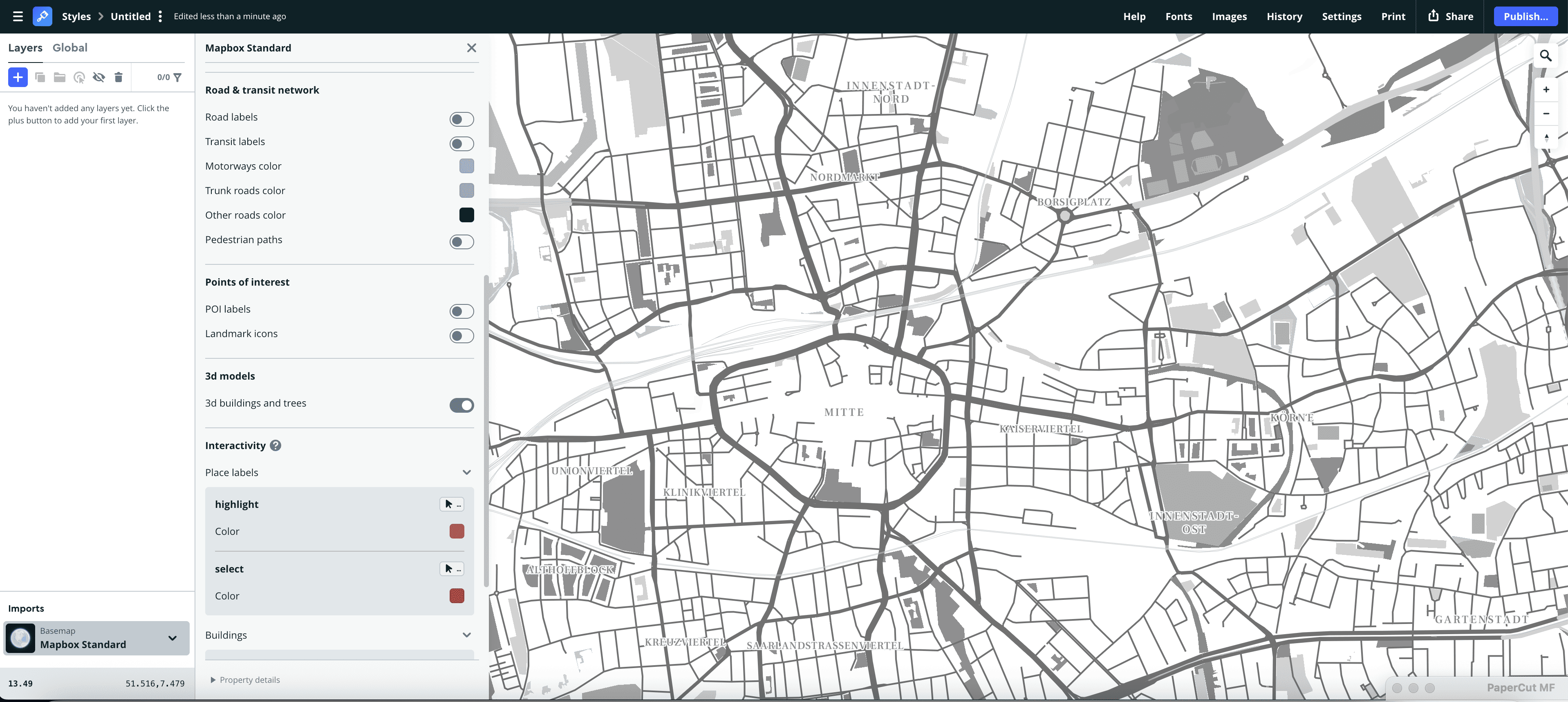Viewport: 1568px width, 702px height.
Task: Collapse the Place labels section
Action: [x=467, y=472]
